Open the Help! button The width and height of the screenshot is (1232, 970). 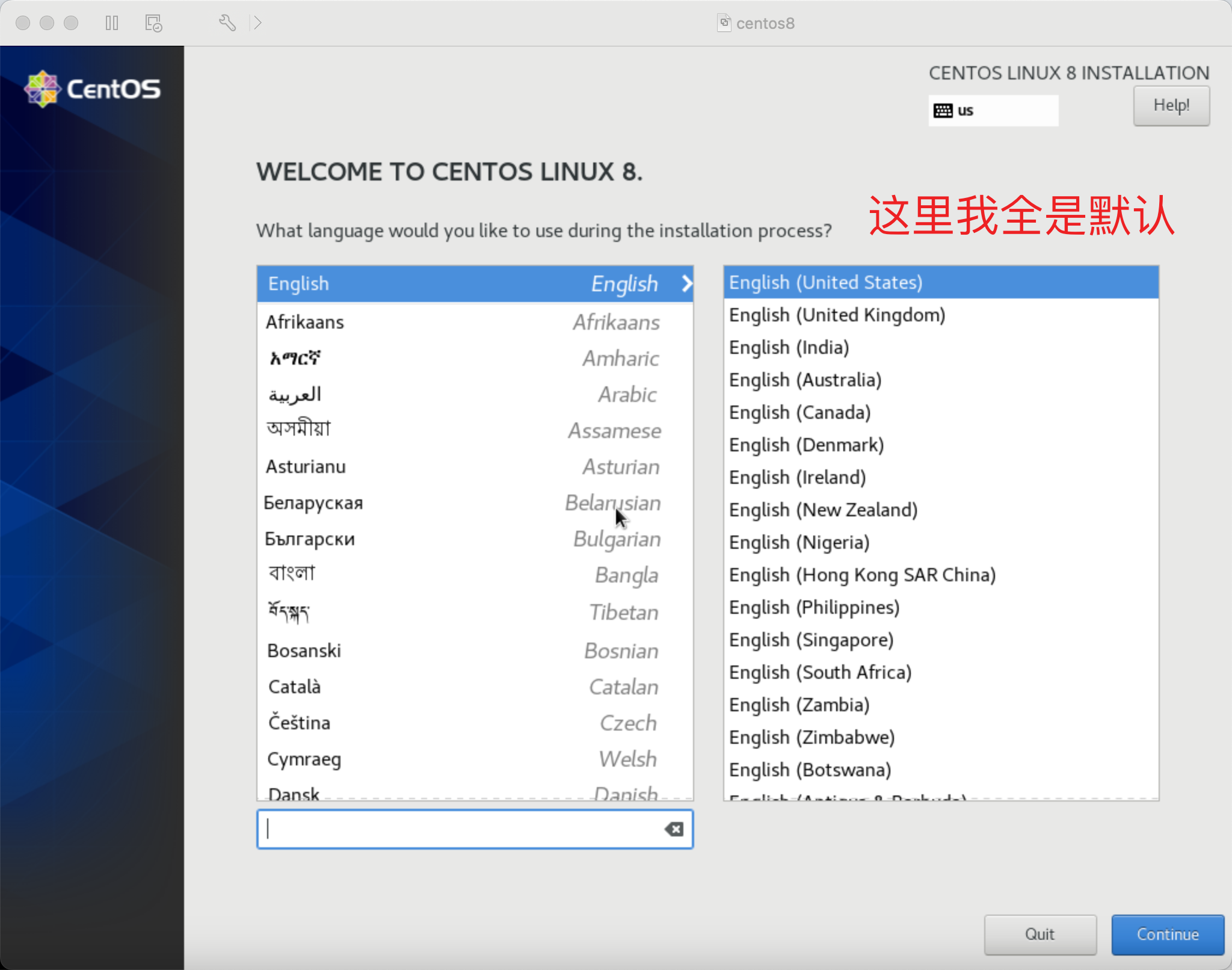(x=1171, y=105)
